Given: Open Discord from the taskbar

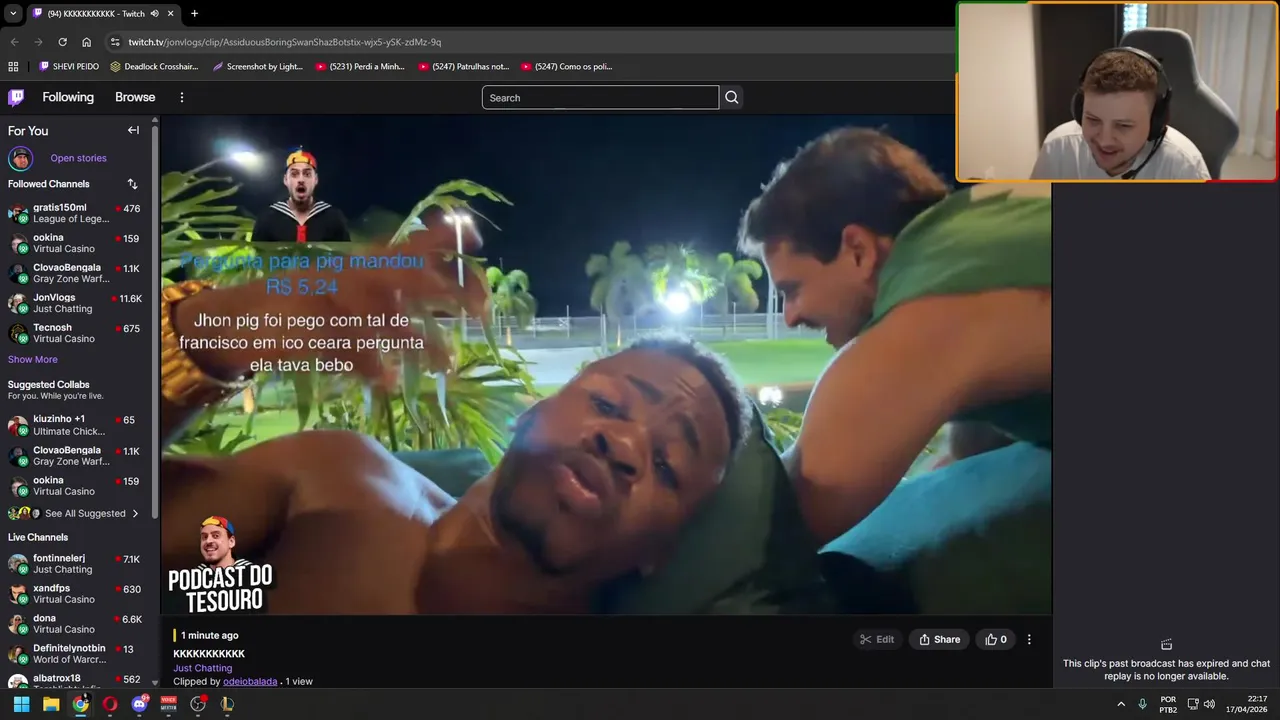Looking at the screenshot, I should pyautogui.click(x=139, y=704).
